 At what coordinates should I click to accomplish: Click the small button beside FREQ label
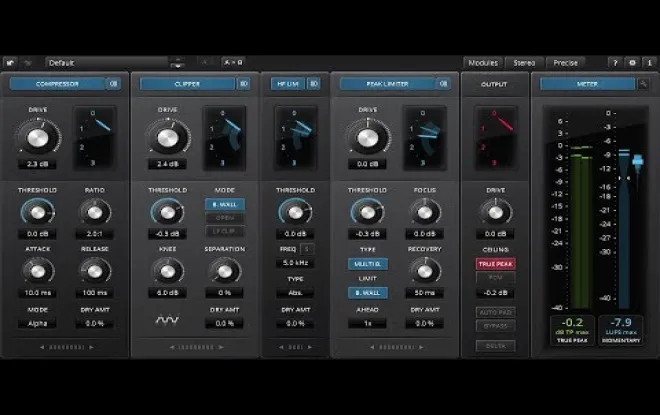307,249
